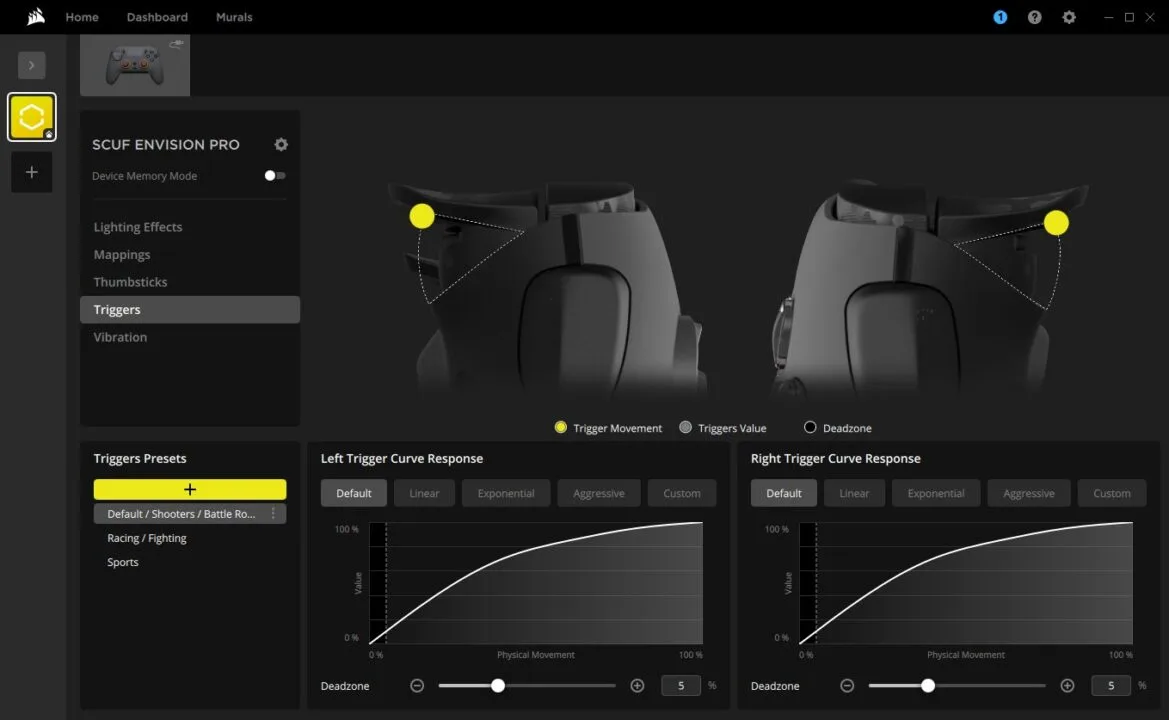1169x720 pixels.
Task: Add a new profile with sidebar plus
Action: coord(32,172)
